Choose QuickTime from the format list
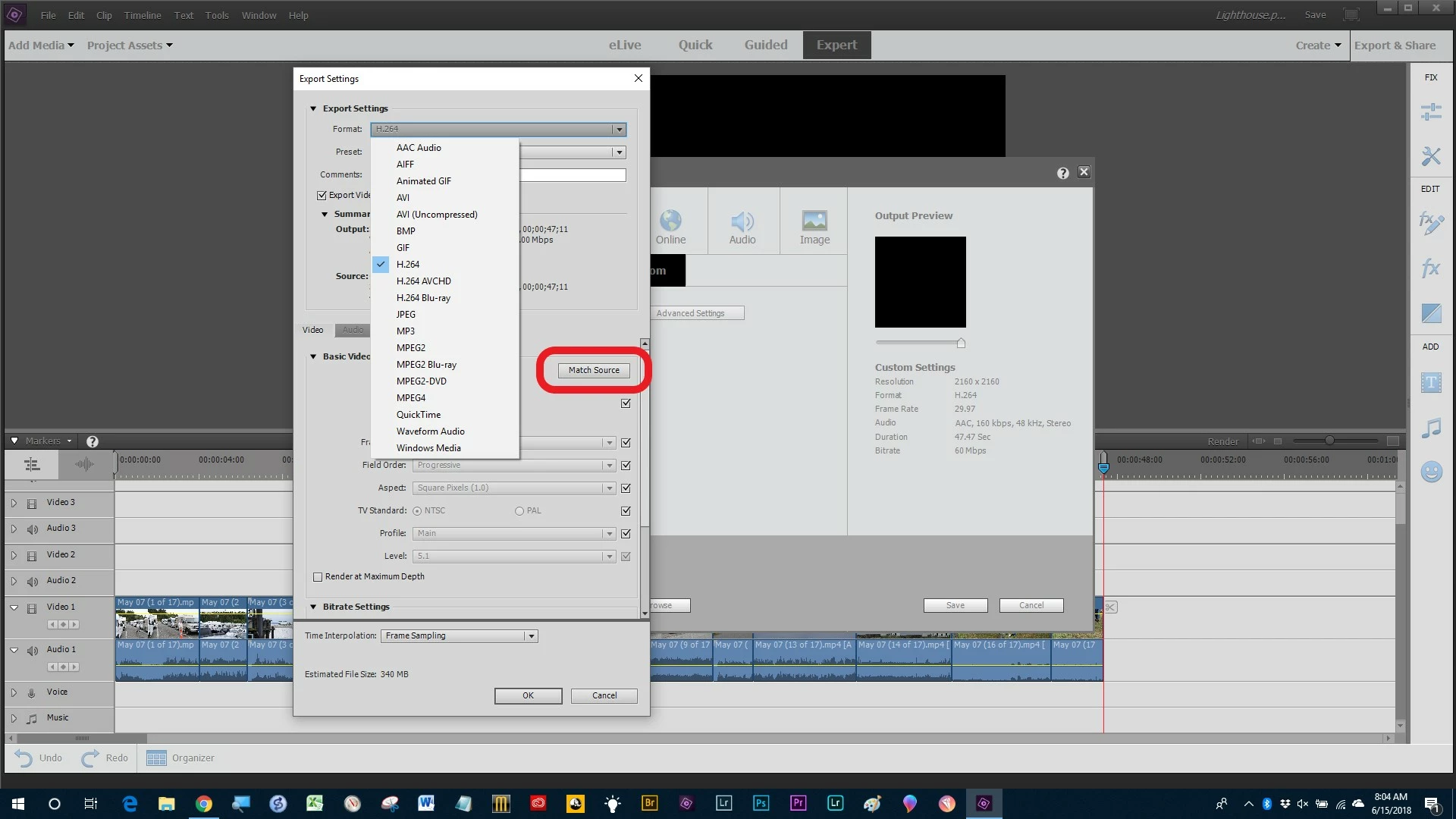 coord(418,415)
